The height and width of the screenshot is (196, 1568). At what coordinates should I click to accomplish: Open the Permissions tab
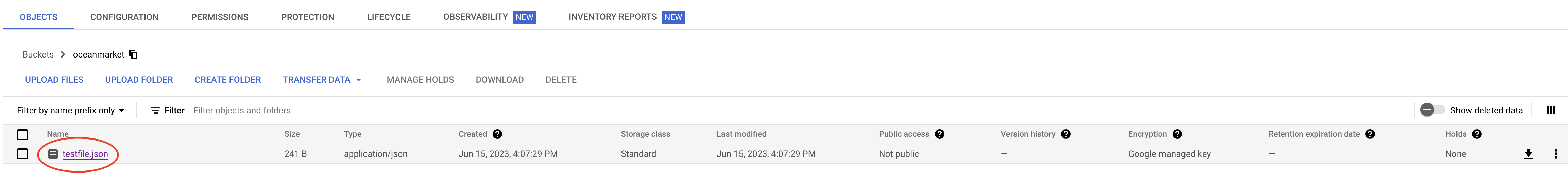pos(219,17)
